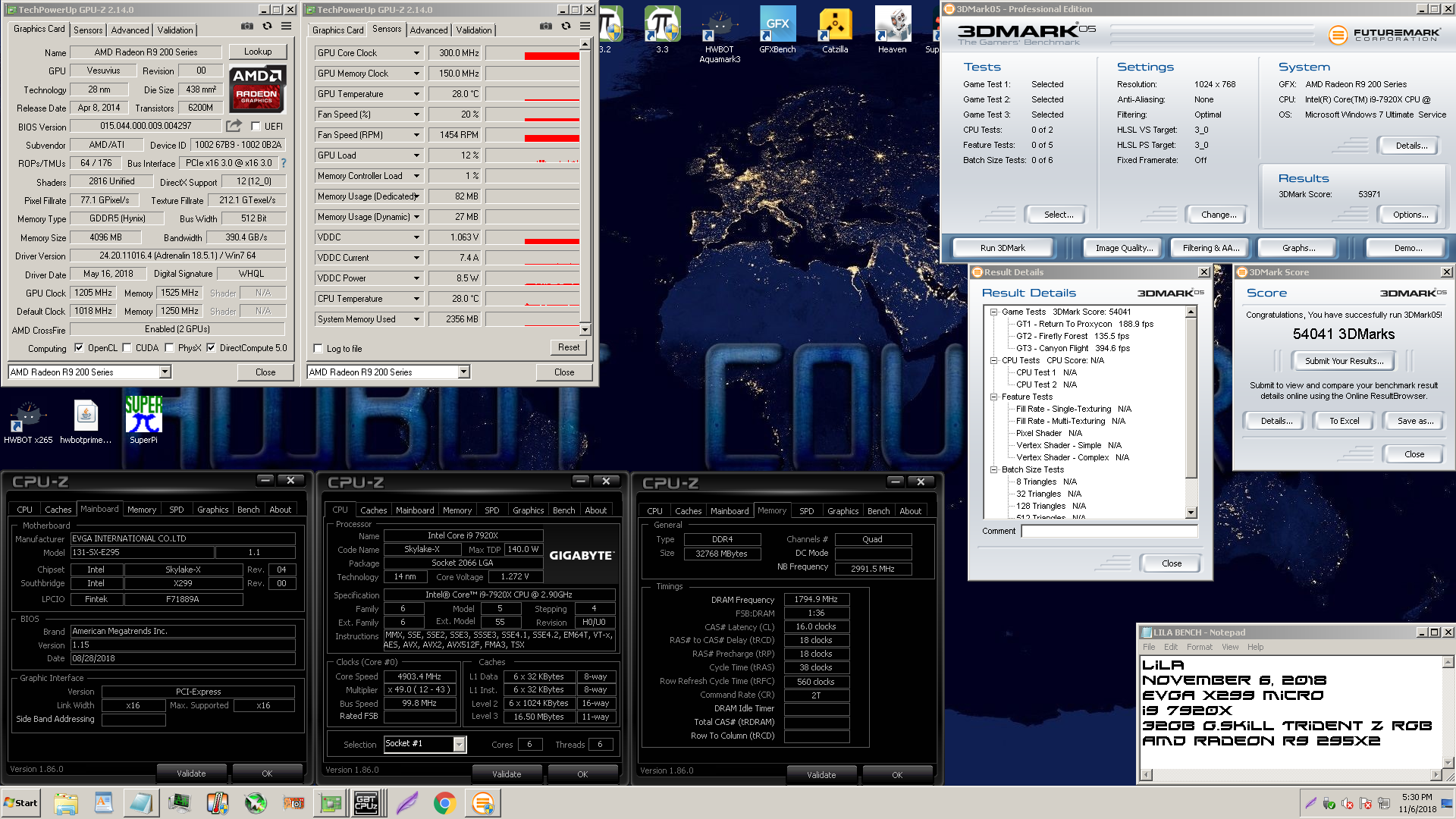This screenshot has height=819, width=1456.
Task: Click the To Excel button
Action: 1344,421
